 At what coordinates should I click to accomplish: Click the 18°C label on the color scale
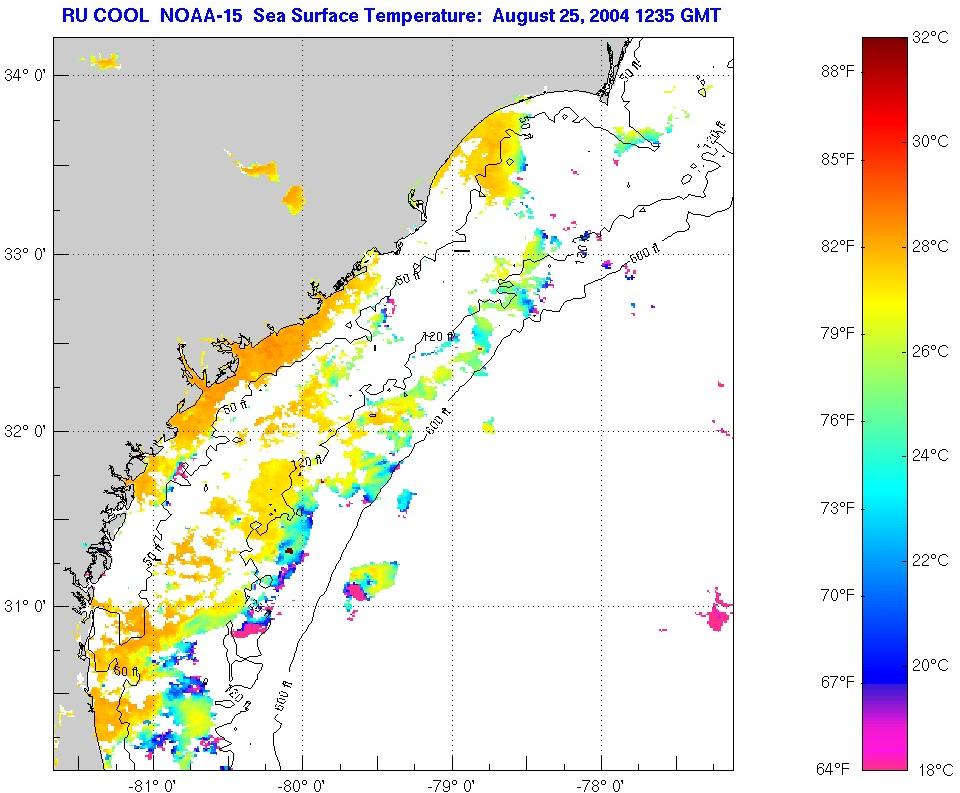934,770
